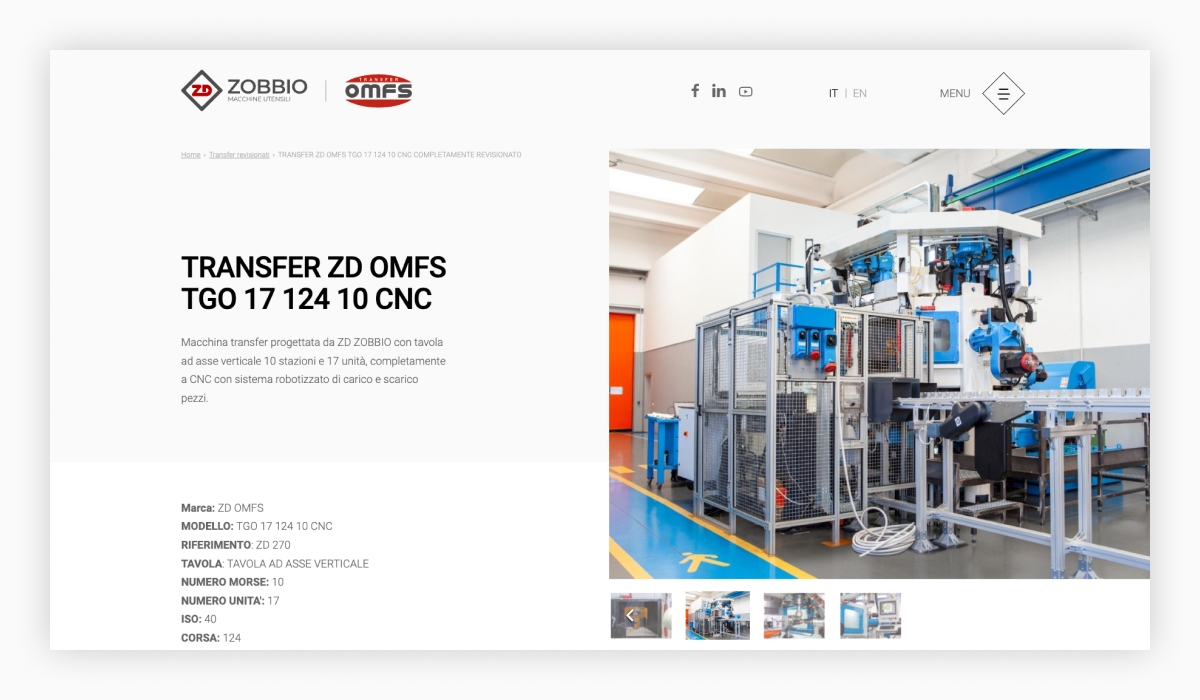Click the ZD Zobbio logo

click(x=244, y=90)
